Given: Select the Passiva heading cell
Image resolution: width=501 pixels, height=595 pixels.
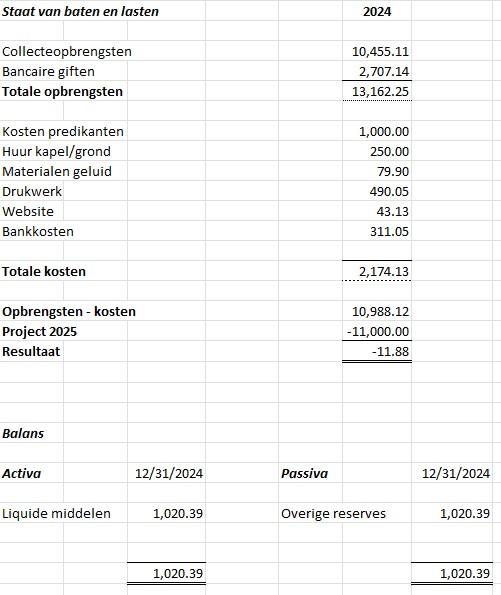Looking at the screenshot, I should coord(304,474).
